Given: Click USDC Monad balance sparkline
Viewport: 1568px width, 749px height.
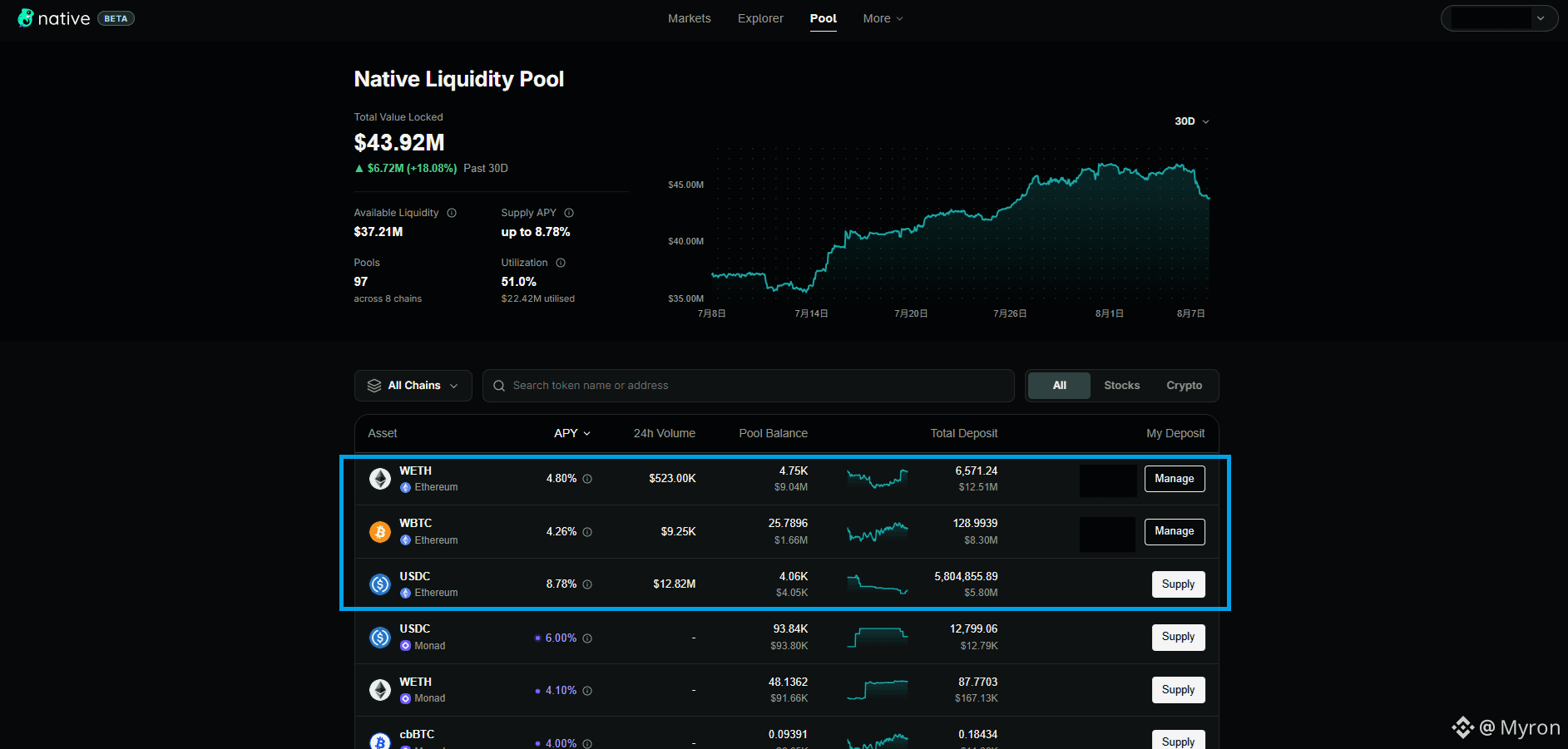Looking at the screenshot, I should pyautogui.click(x=877, y=638).
